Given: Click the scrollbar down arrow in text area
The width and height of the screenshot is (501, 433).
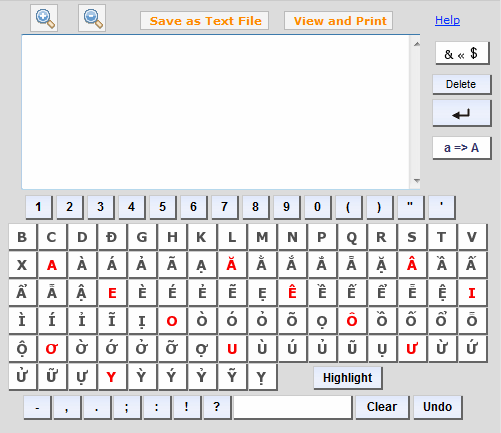Looking at the screenshot, I should pos(416,181).
